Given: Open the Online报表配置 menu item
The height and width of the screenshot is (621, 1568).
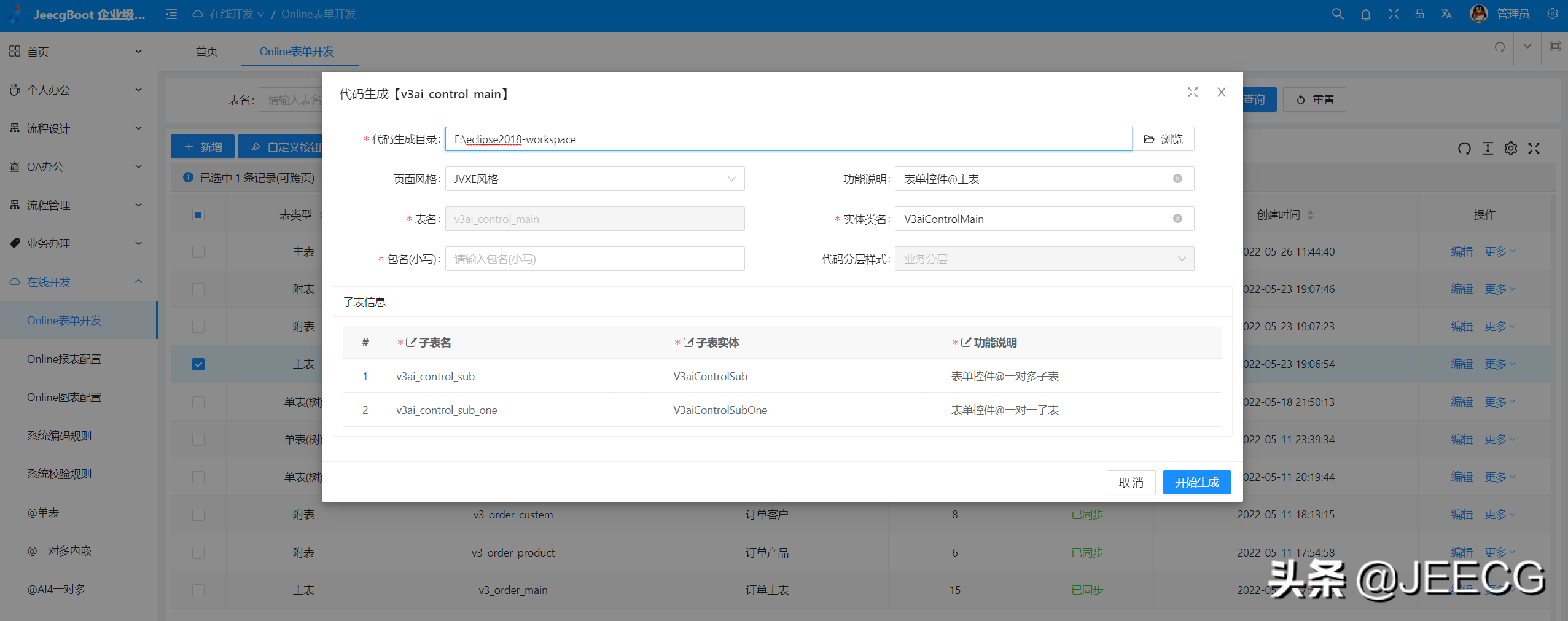Looking at the screenshot, I should tap(64, 358).
